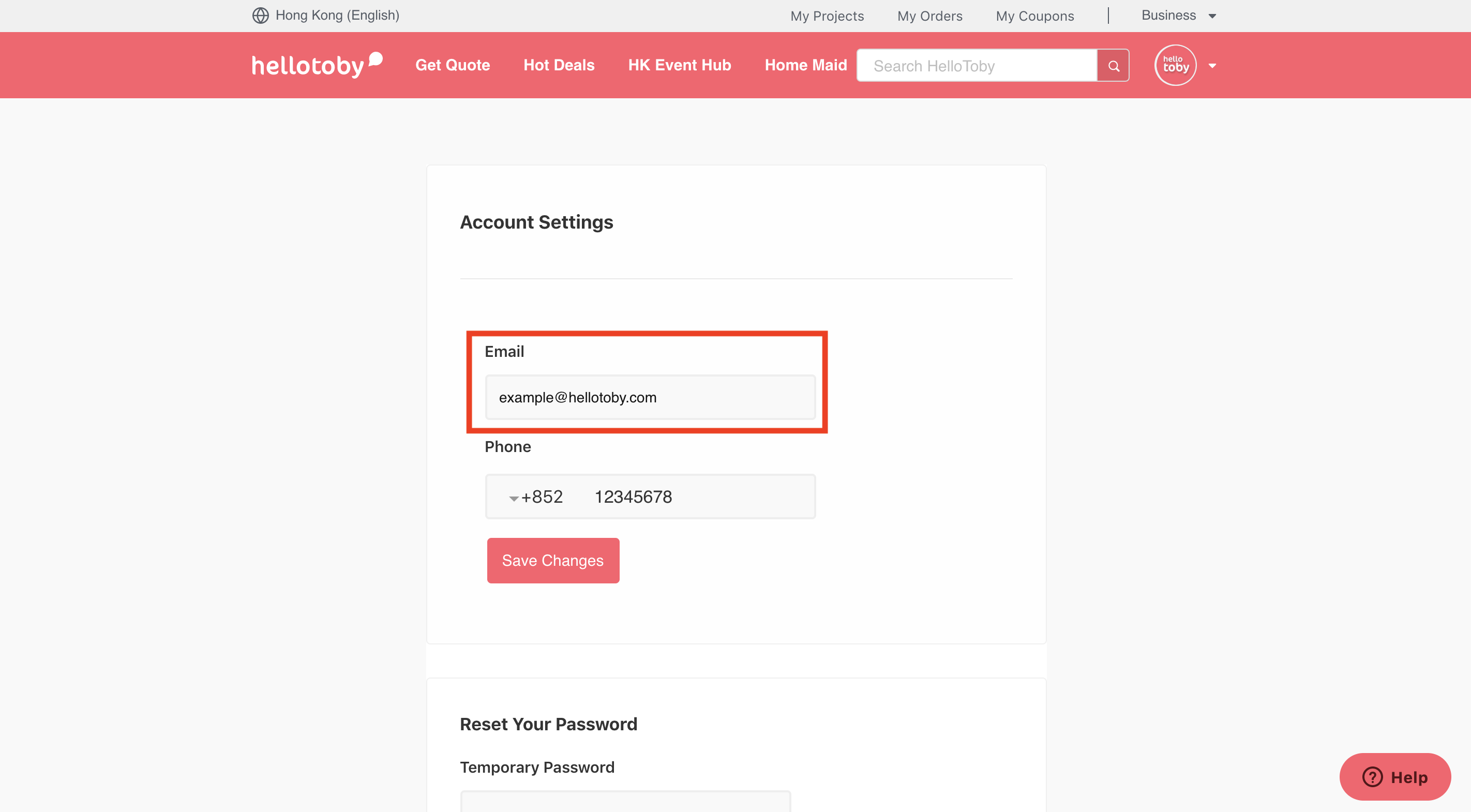1471x812 pixels.
Task: Click the Phone label
Action: (507, 446)
